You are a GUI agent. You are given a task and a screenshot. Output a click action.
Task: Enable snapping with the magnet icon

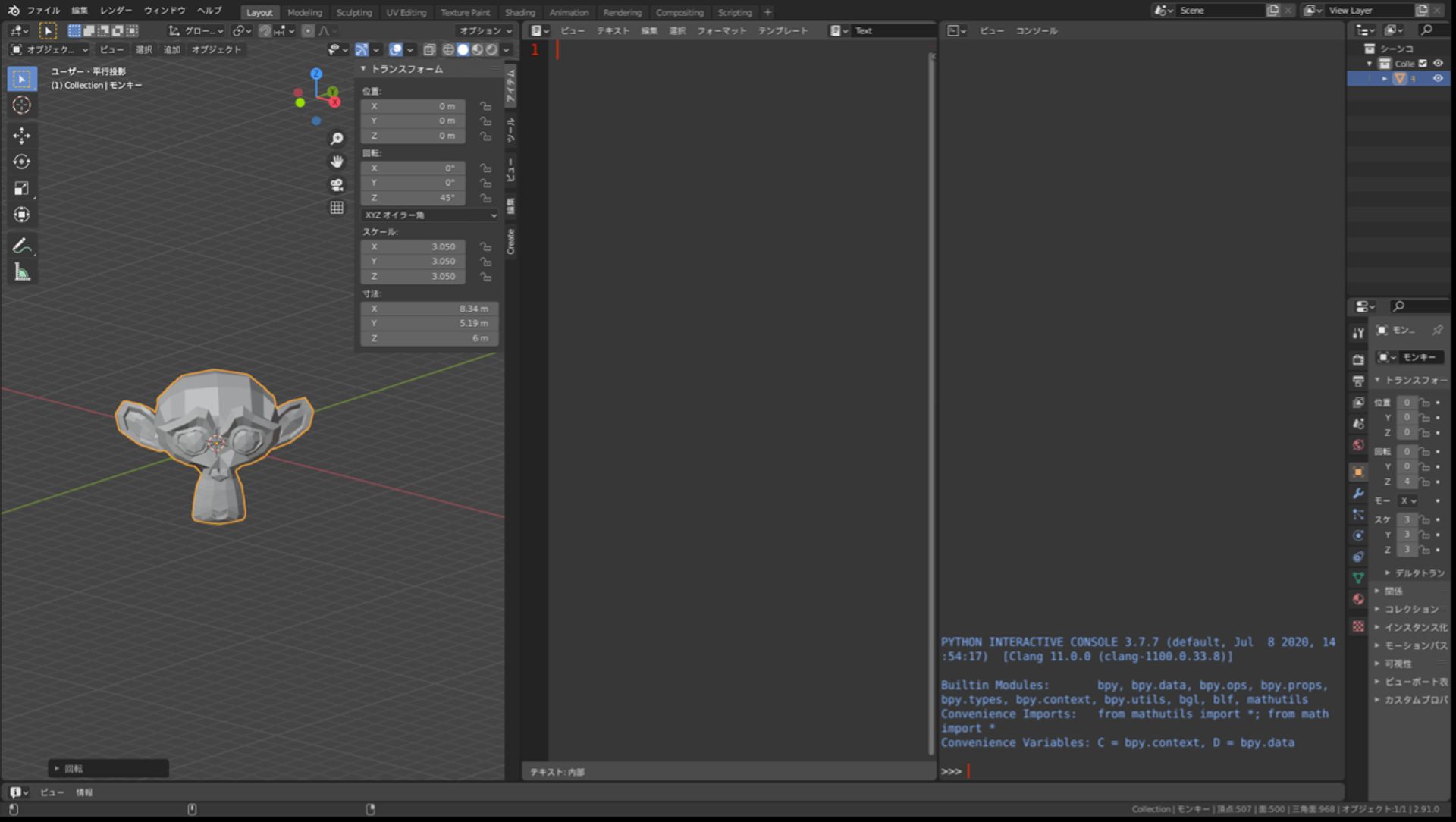pyautogui.click(x=265, y=30)
